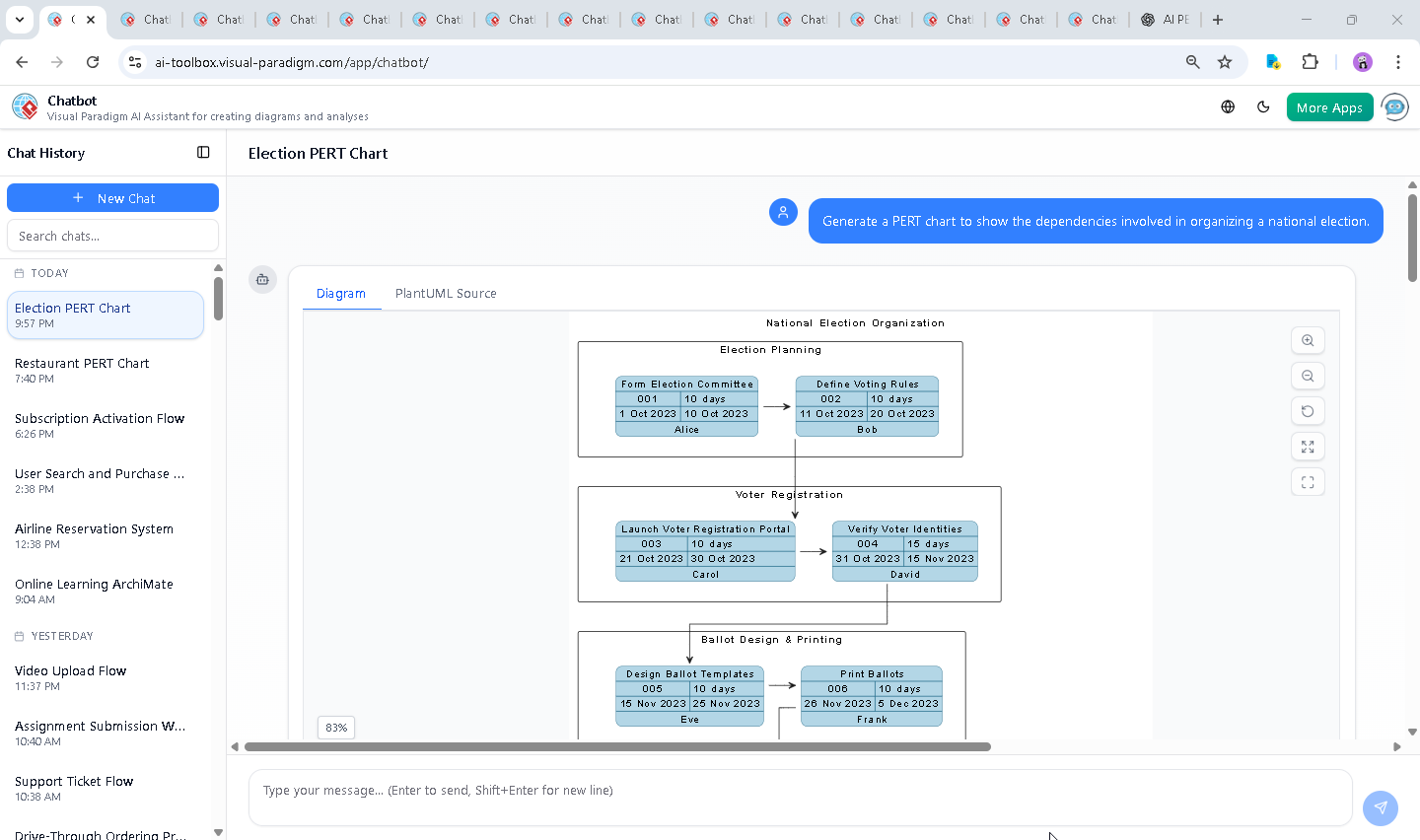Select the Diagram tab
The width and height of the screenshot is (1420, 840).
pos(341,293)
